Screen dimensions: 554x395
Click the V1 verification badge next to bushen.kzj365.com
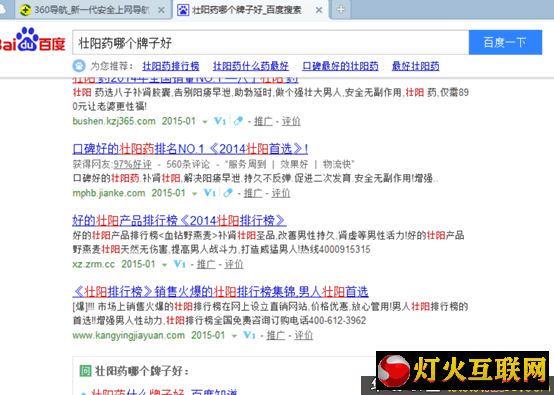[x=220, y=121]
